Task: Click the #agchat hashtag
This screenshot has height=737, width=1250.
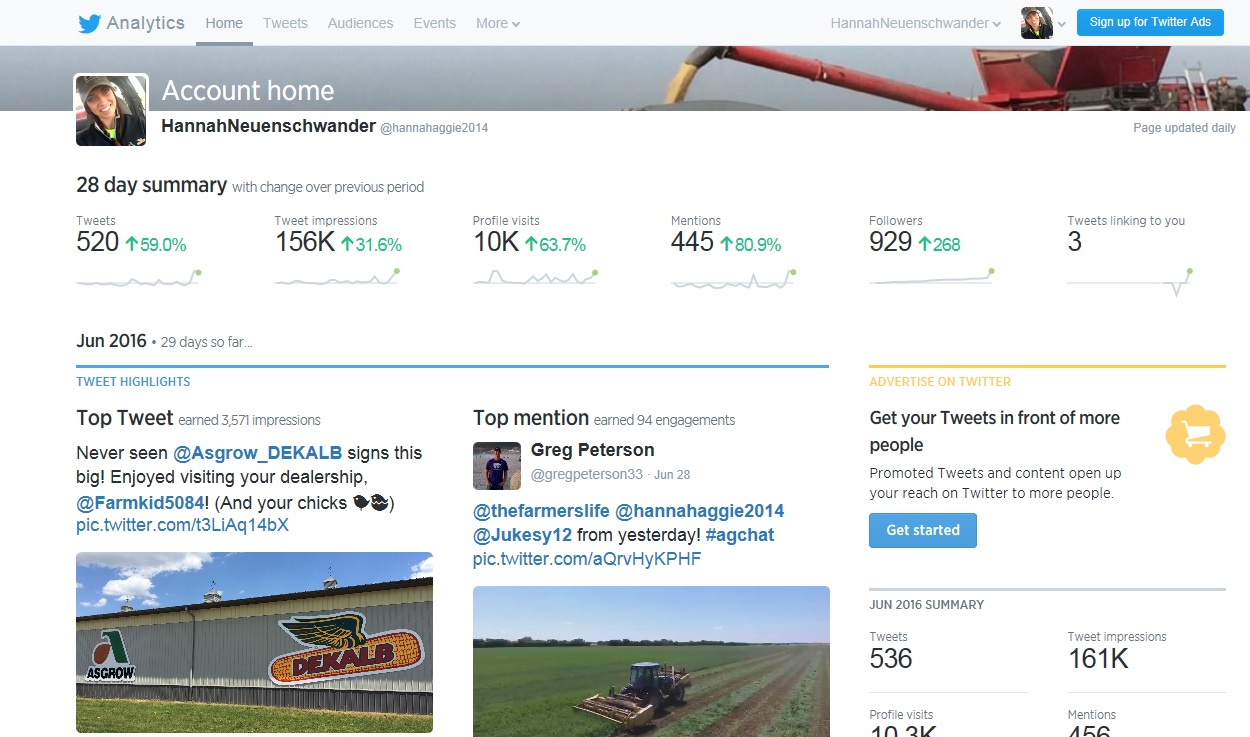Action: point(740,535)
